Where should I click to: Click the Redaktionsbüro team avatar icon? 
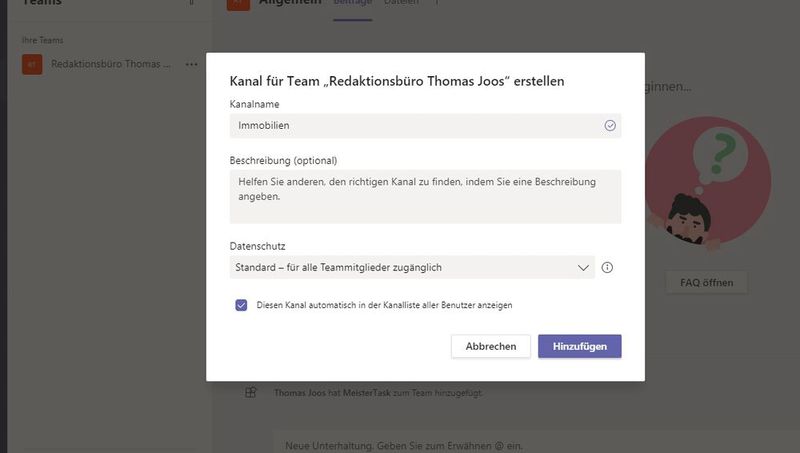[x=32, y=65]
